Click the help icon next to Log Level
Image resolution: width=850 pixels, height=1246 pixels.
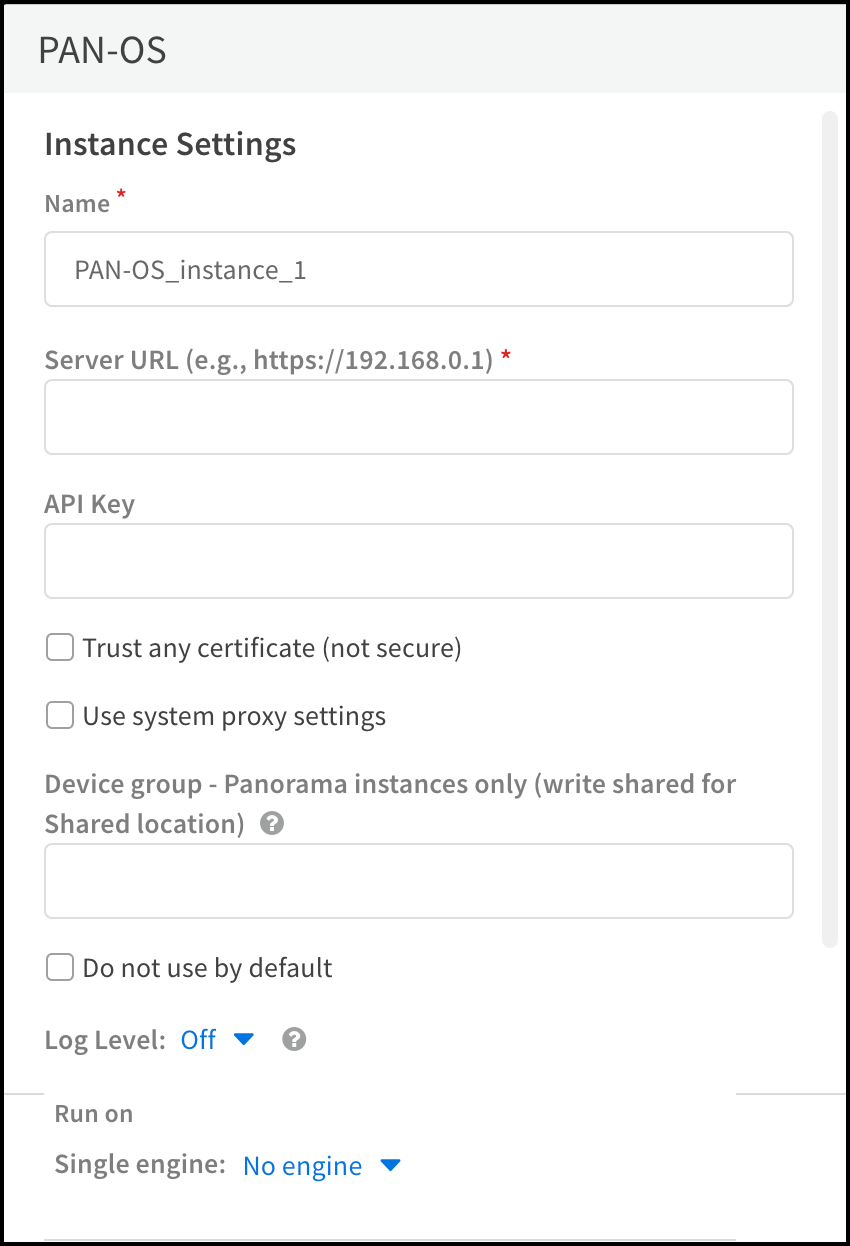click(294, 1040)
